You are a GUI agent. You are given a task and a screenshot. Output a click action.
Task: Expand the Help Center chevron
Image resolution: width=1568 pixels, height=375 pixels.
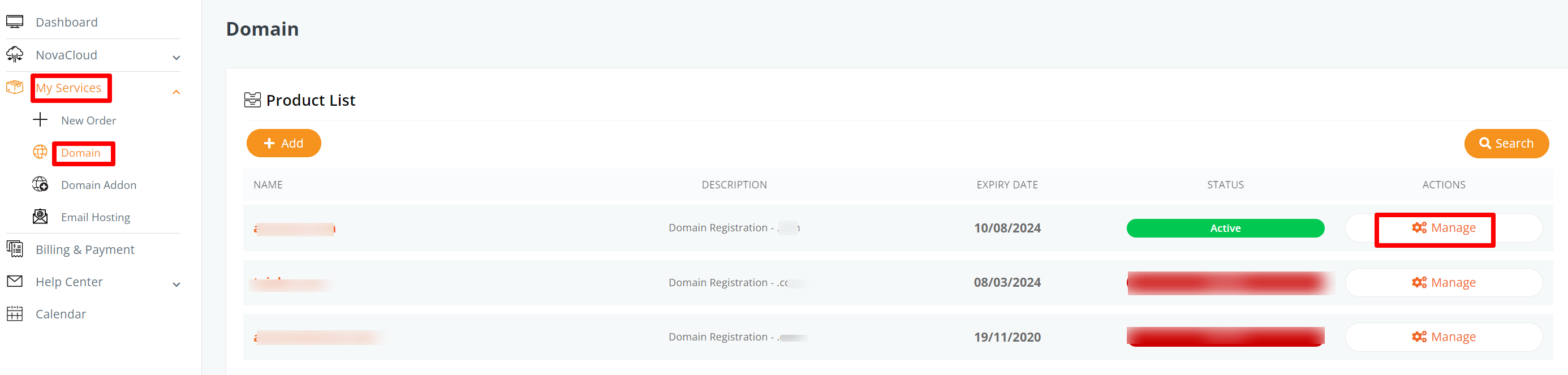(x=176, y=285)
